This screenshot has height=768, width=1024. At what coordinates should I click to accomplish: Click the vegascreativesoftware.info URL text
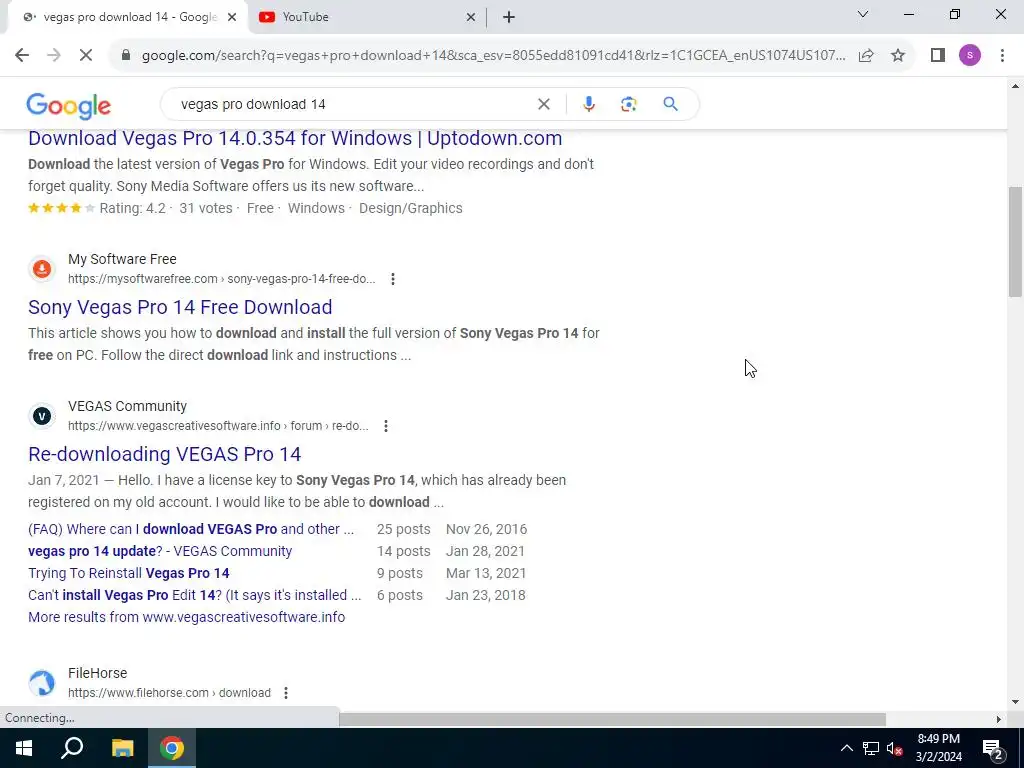pos(218,426)
